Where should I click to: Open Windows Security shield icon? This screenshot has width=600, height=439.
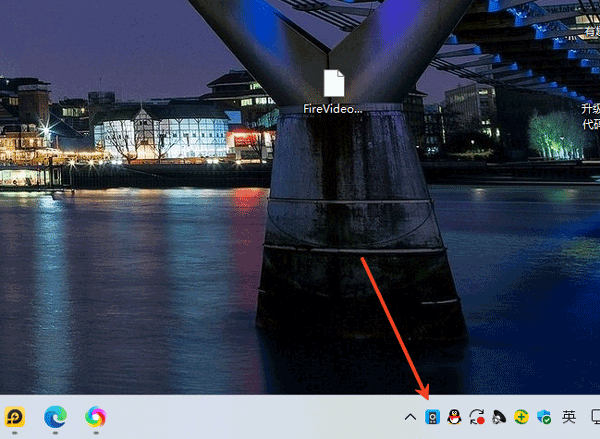544,417
